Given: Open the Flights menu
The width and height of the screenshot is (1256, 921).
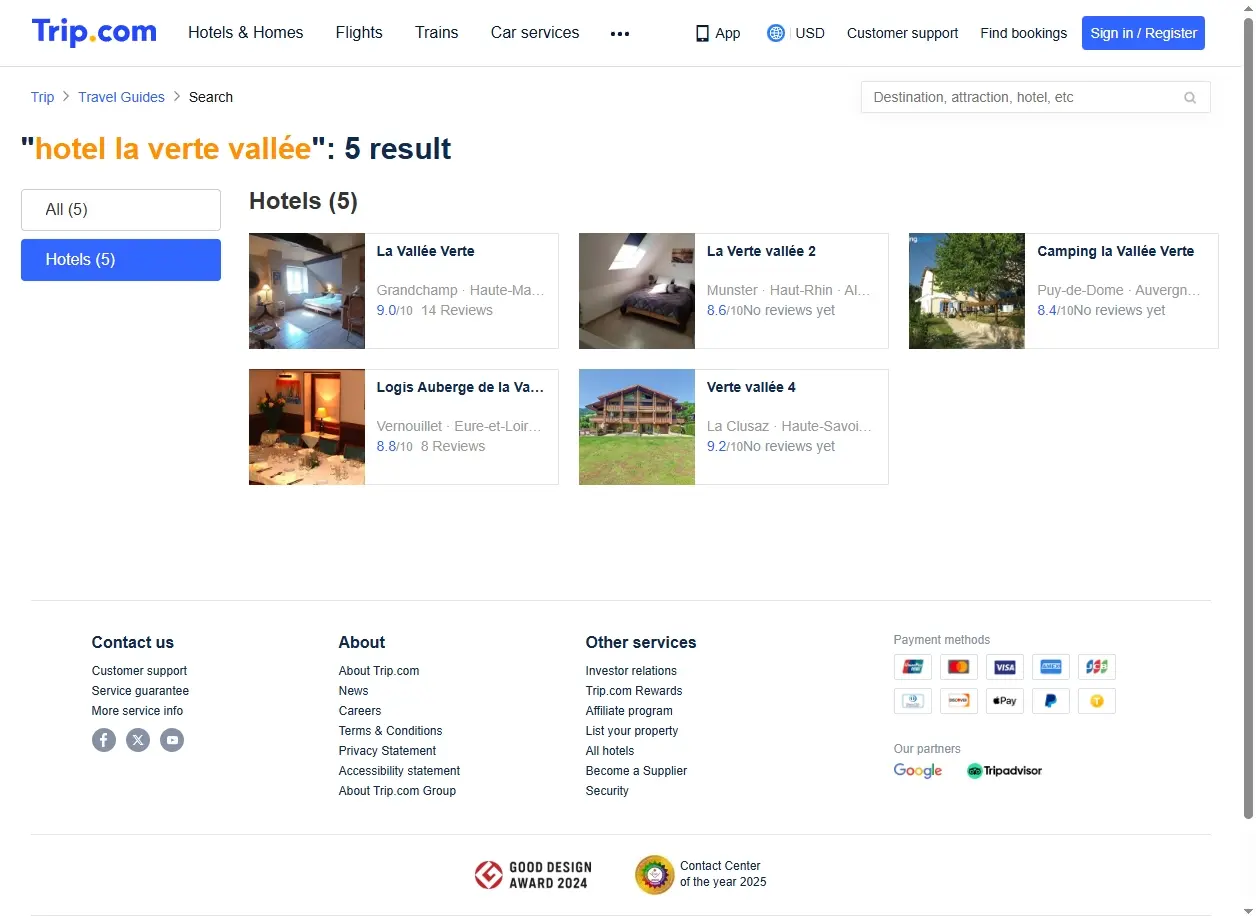Looking at the screenshot, I should [359, 33].
